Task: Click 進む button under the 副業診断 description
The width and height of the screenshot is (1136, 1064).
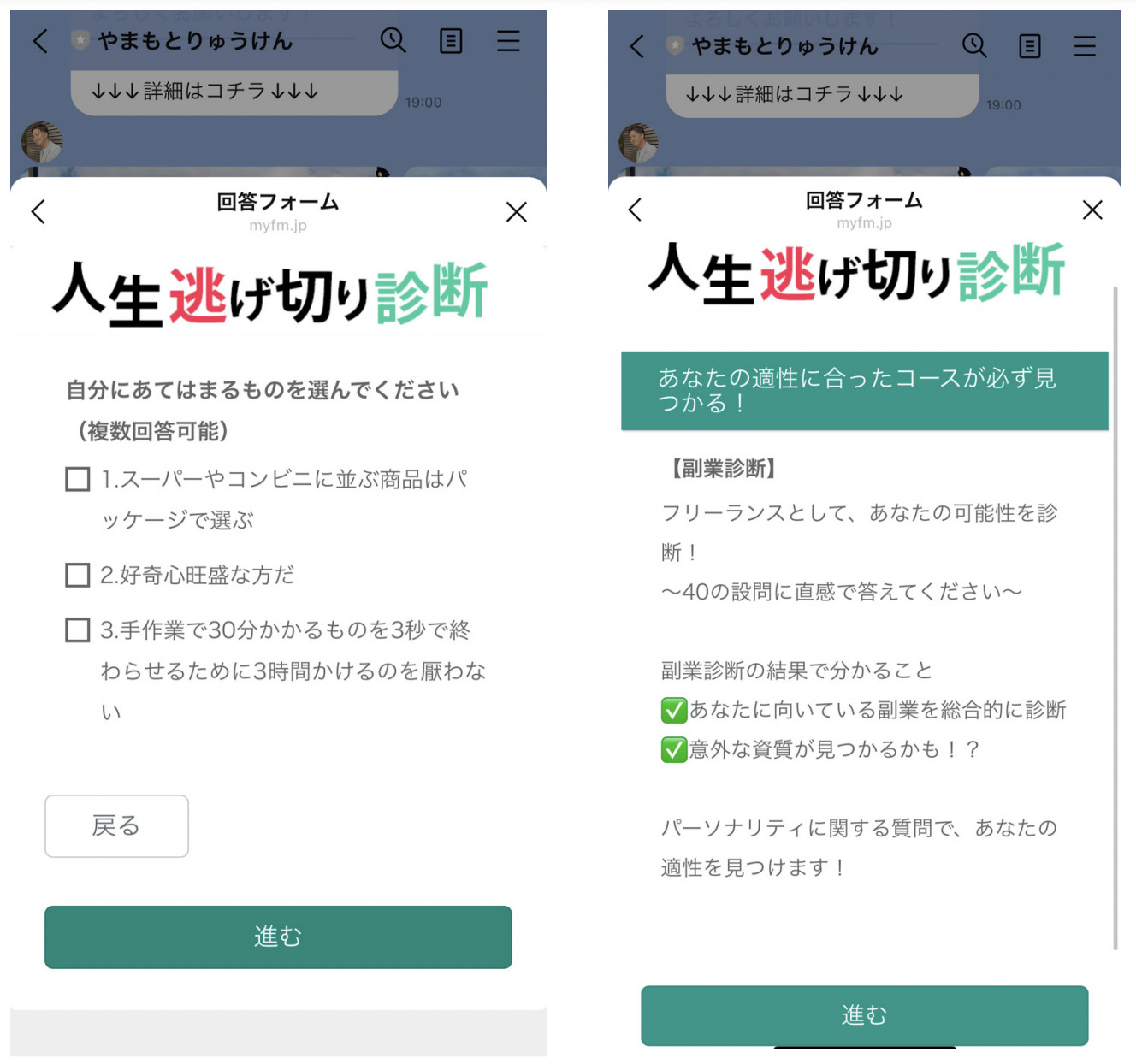Action: (864, 1015)
